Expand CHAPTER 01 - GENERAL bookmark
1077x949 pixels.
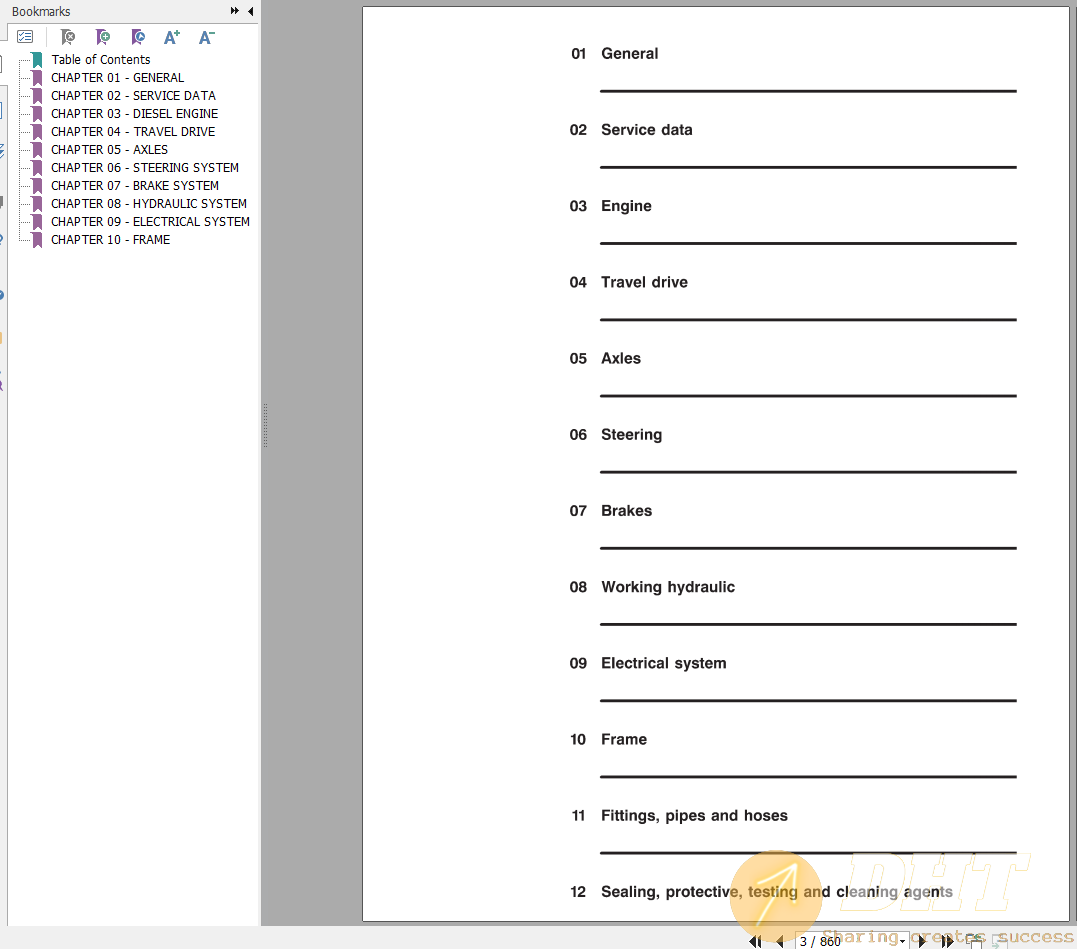coord(117,77)
